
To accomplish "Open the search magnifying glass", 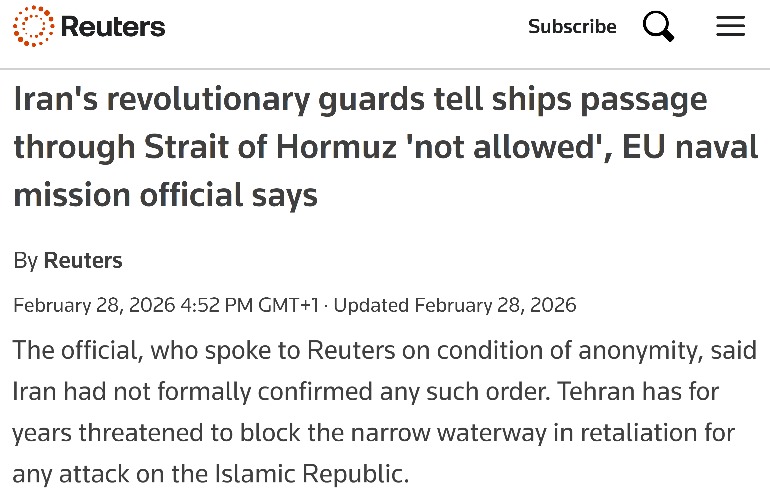I will click(658, 27).
